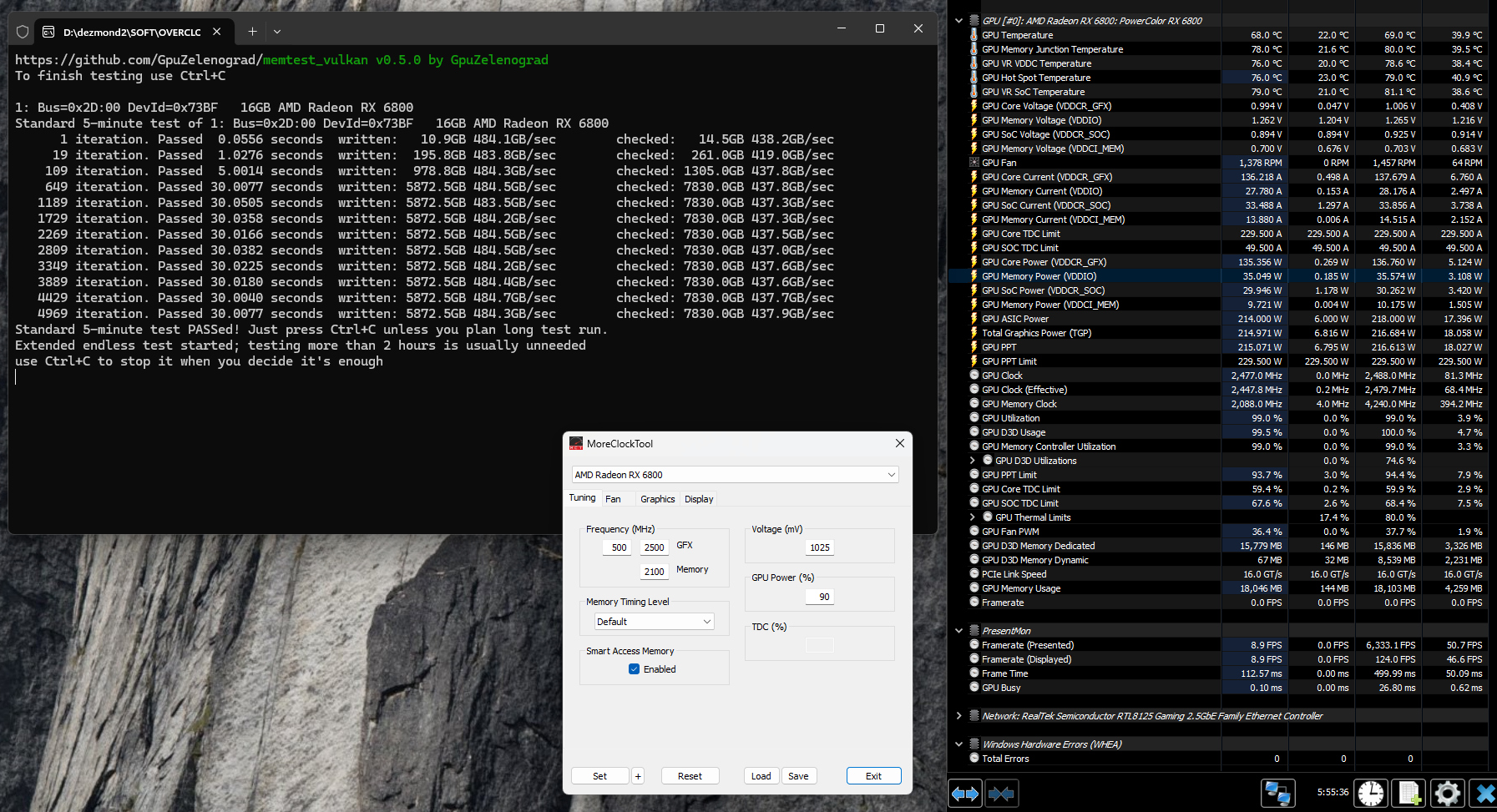Click the circle icon beside GPU Fan PWM
This screenshot has width=1497, height=812.
(x=974, y=532)
